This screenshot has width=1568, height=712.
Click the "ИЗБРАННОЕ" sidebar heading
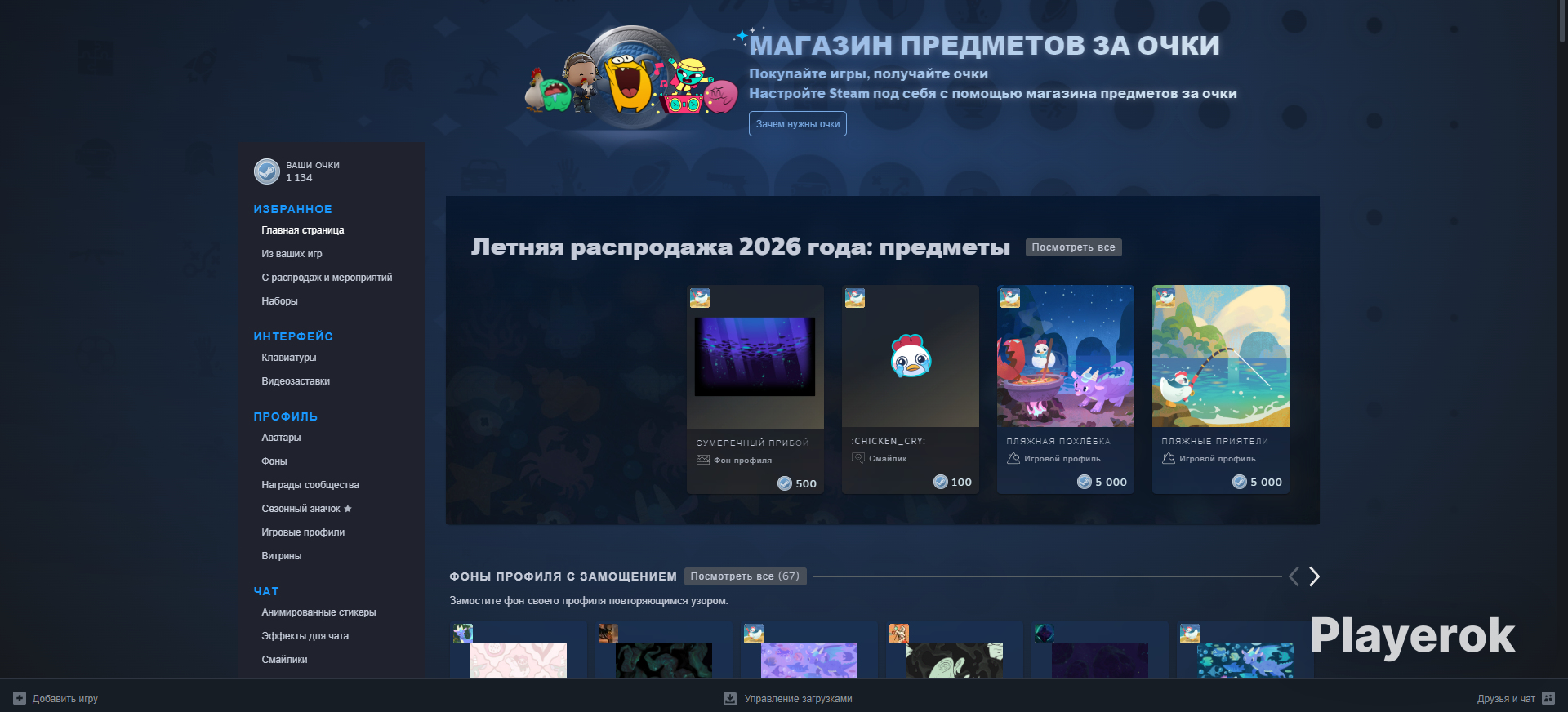tap(292, 209)
